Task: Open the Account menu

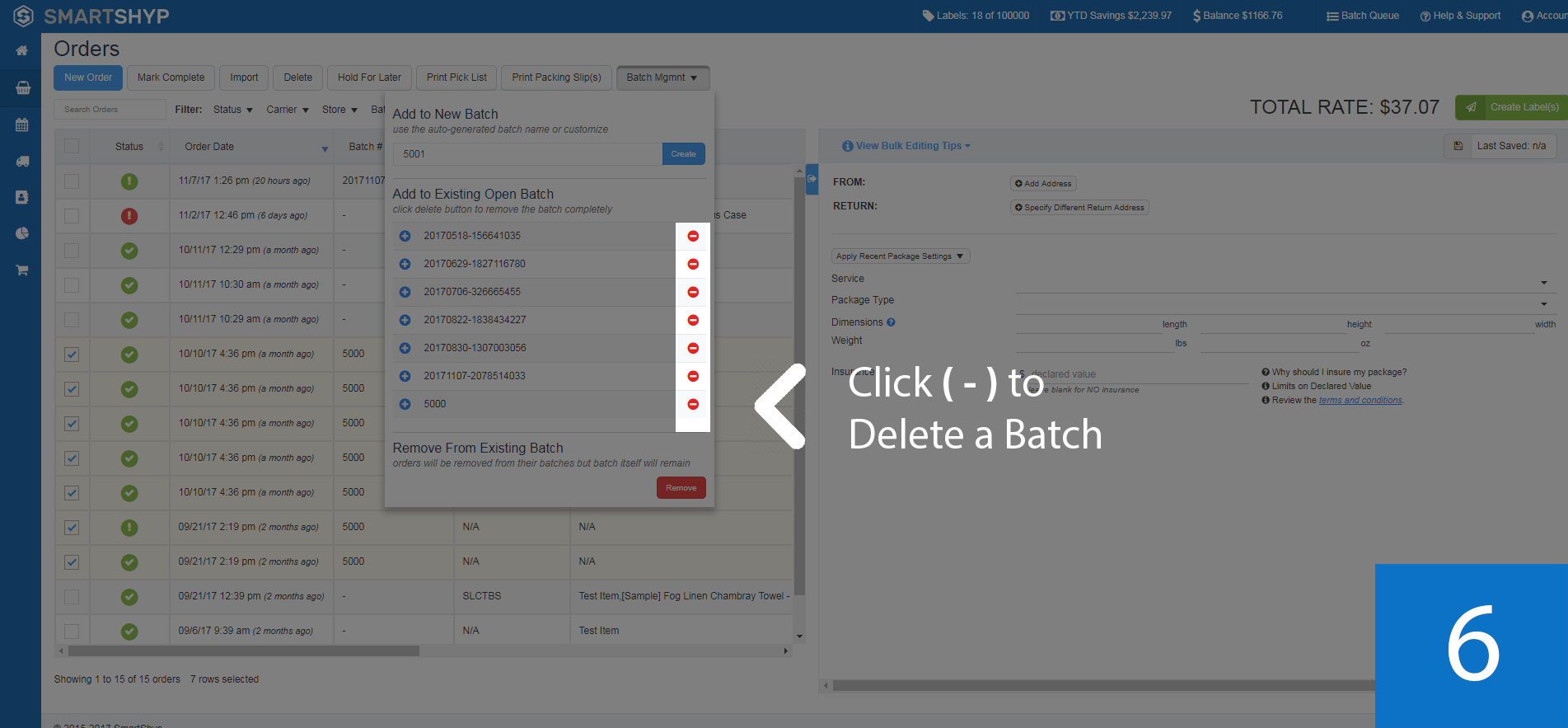Action: 1544,16
